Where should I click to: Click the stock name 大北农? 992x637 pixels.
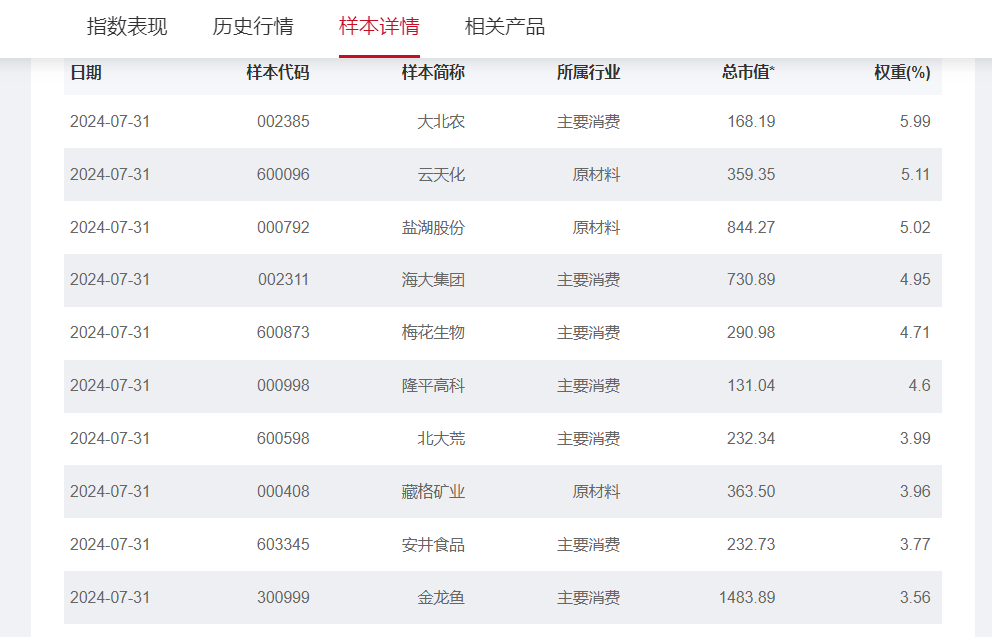[x=441, y=121]
